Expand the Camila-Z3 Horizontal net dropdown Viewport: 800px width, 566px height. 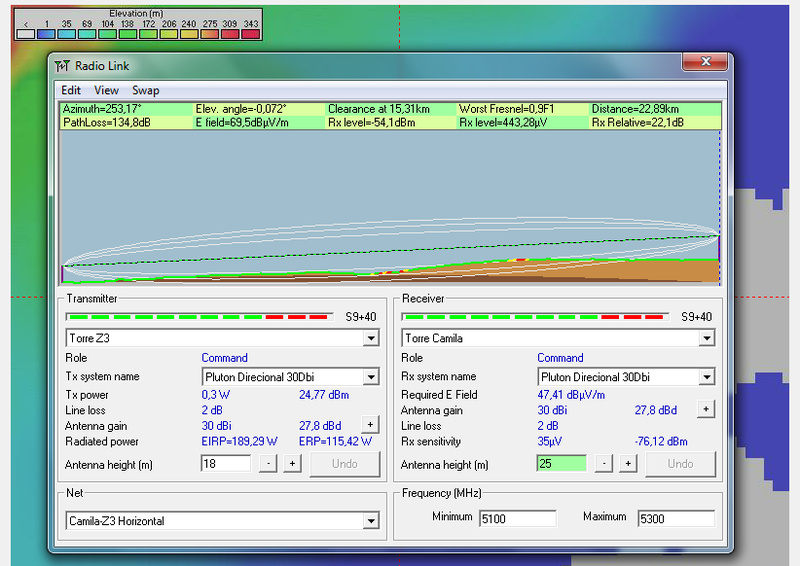tap(371, 520)
